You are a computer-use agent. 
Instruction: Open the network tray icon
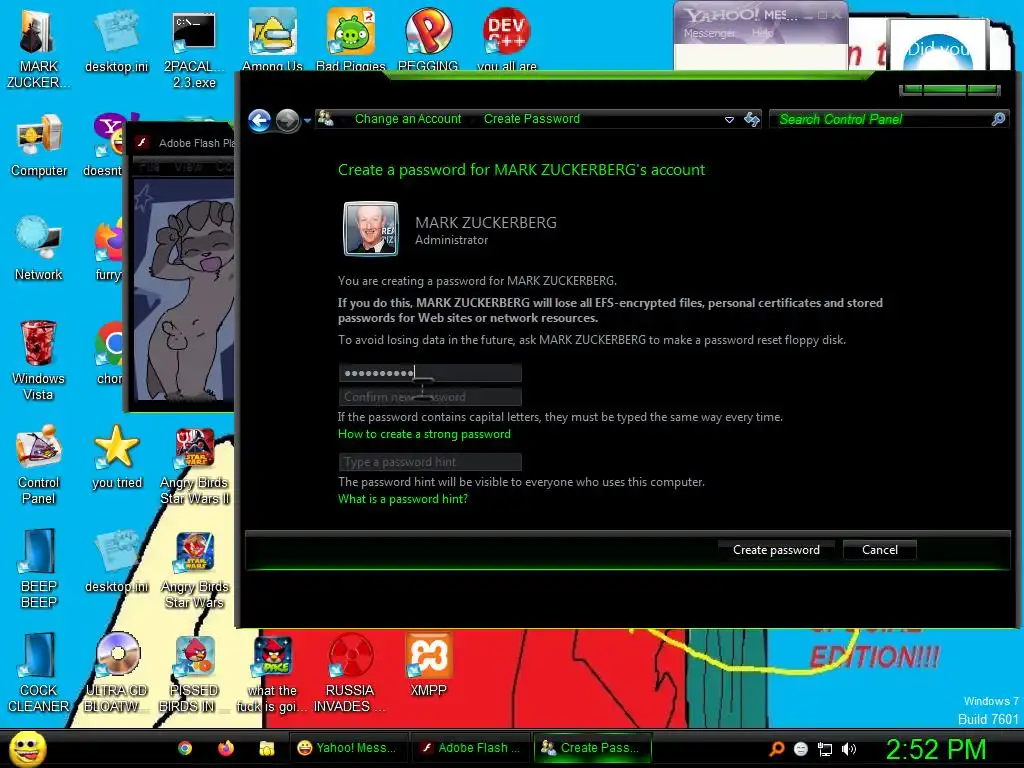tap(825, 749)
